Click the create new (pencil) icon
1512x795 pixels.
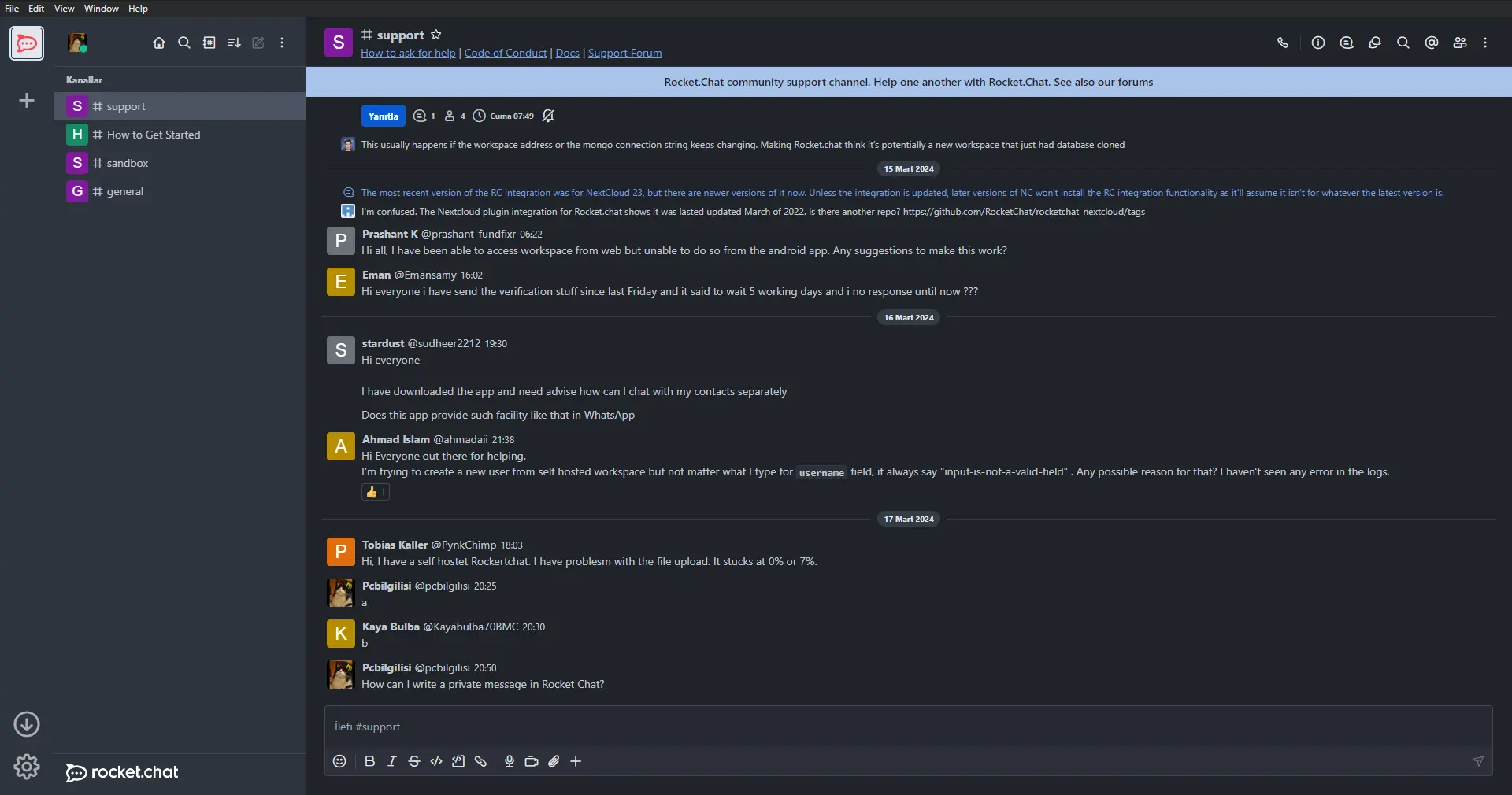click(258, 43)
